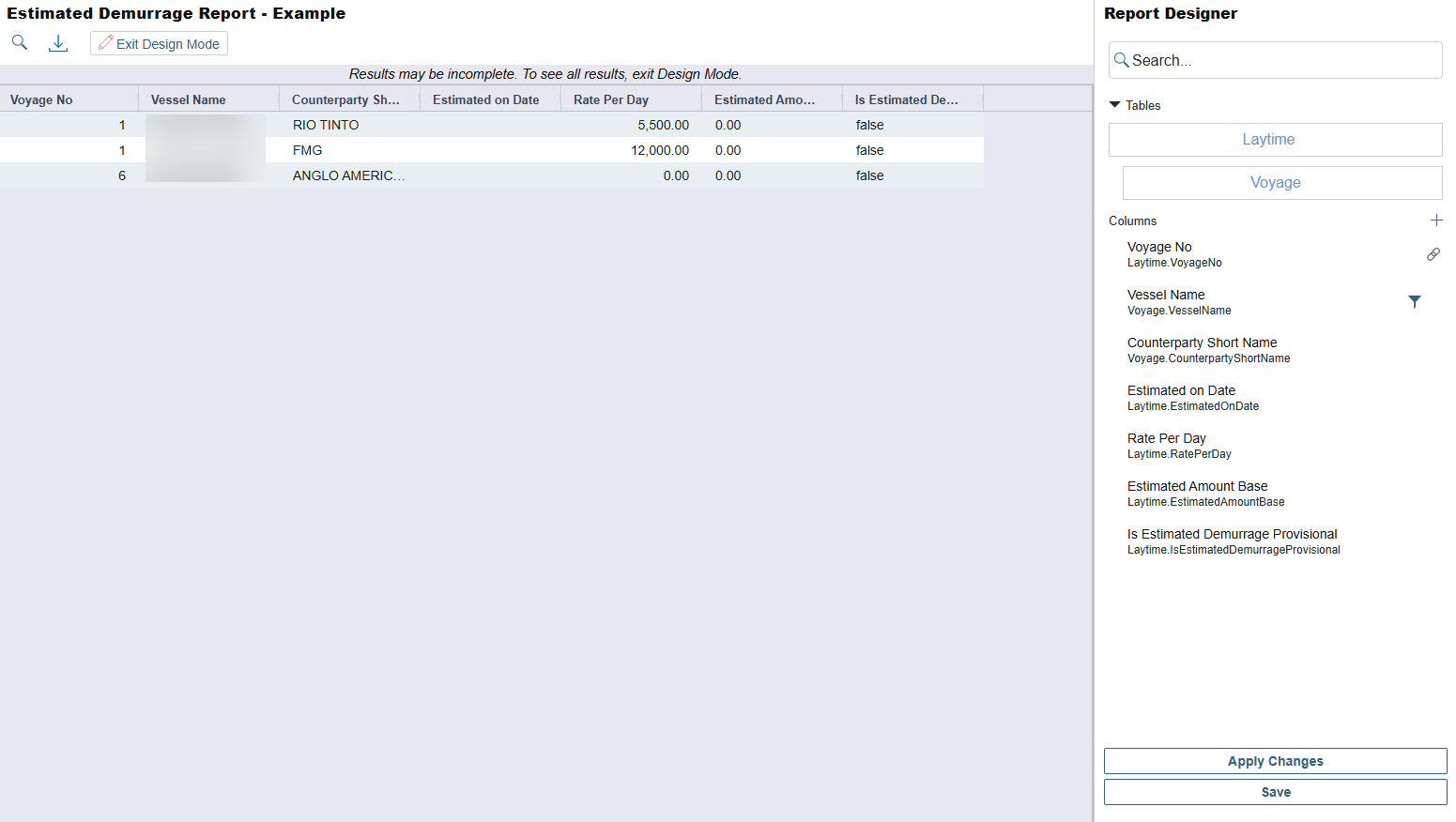Save the report design
Image resolution: width=1456 pixels, height=822 pixels.
1274,792
